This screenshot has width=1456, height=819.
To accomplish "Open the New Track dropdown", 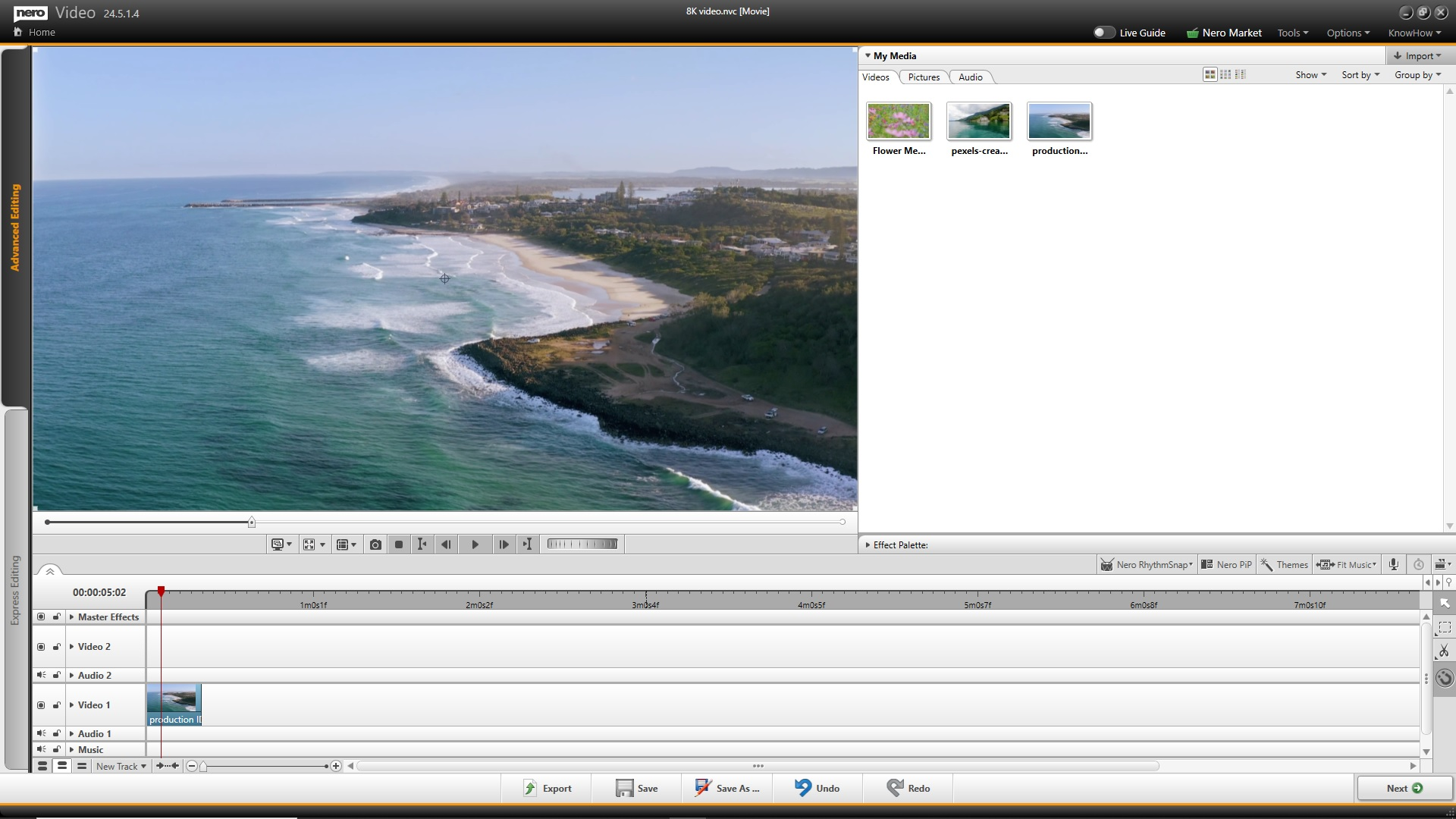I will [x=121, y=766].
